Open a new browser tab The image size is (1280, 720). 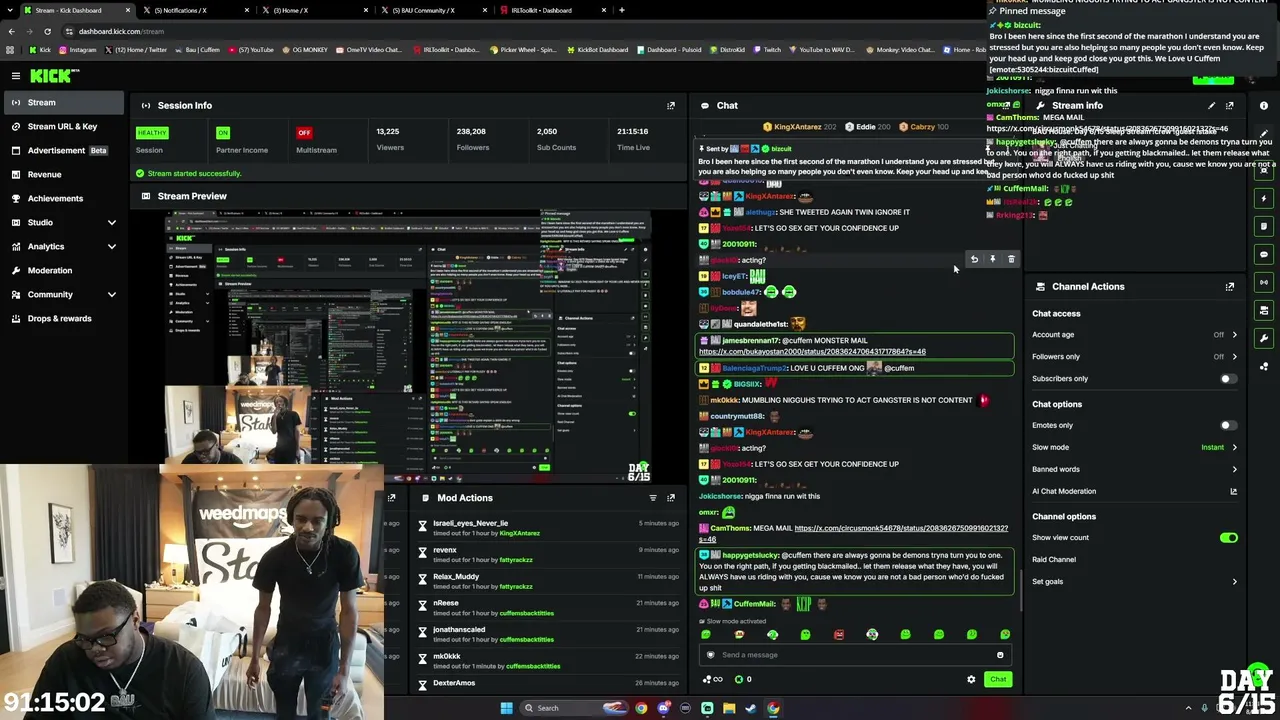(x=622, y=10)
